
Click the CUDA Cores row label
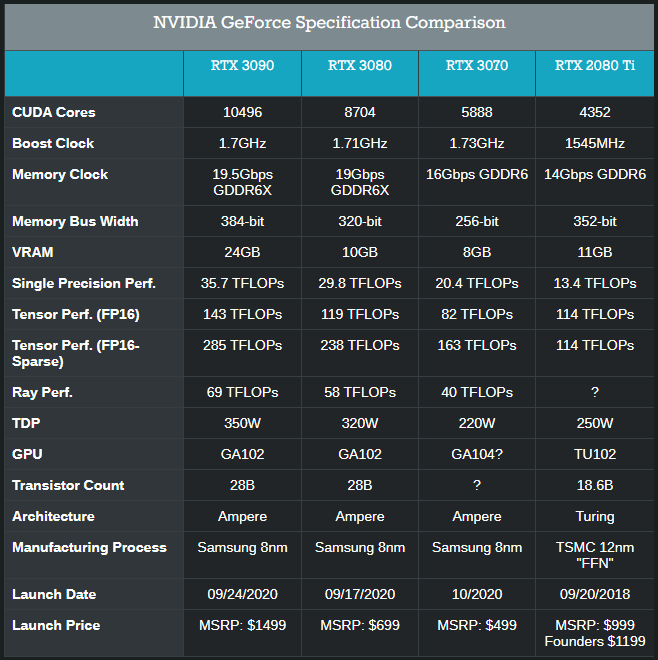pyautogui.click(x=54, y=112)
